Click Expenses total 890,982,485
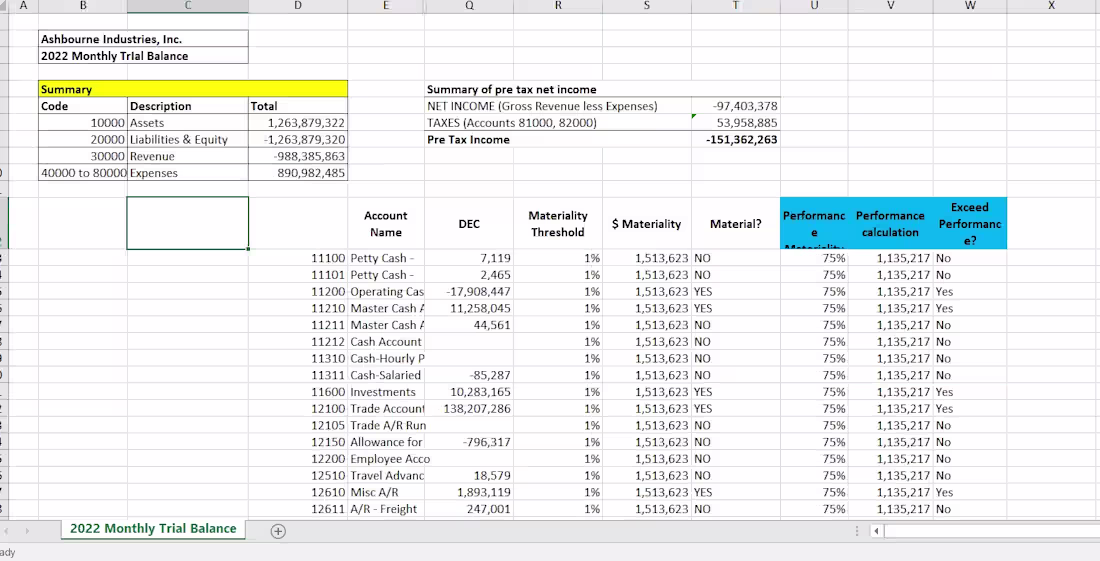The height and width of the screenshot is (561, 1100). tap(297, 173)
